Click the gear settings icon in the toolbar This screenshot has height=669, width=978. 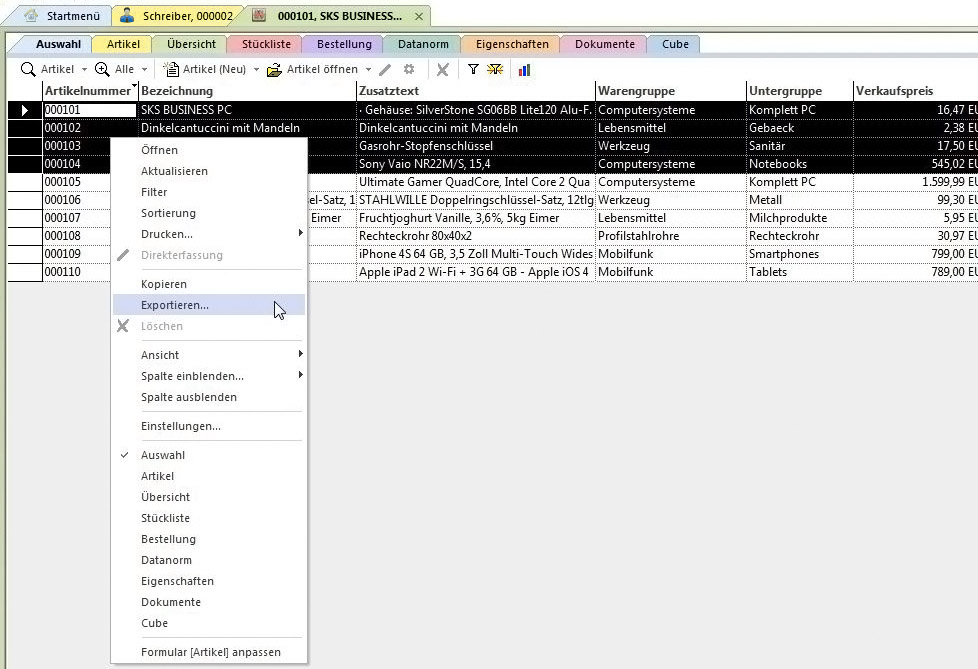(x=409, y=69)
